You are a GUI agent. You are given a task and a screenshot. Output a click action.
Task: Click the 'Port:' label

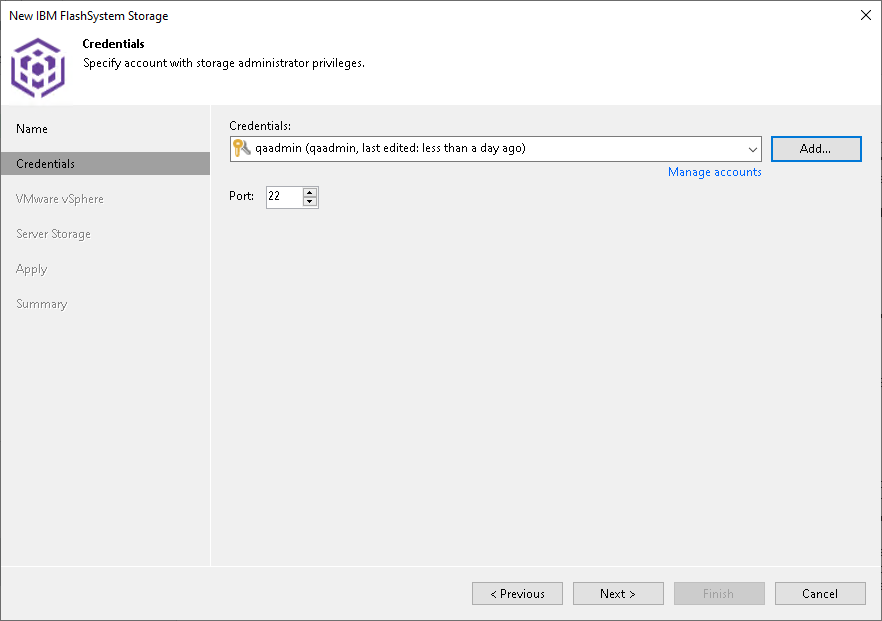[241, 196]
